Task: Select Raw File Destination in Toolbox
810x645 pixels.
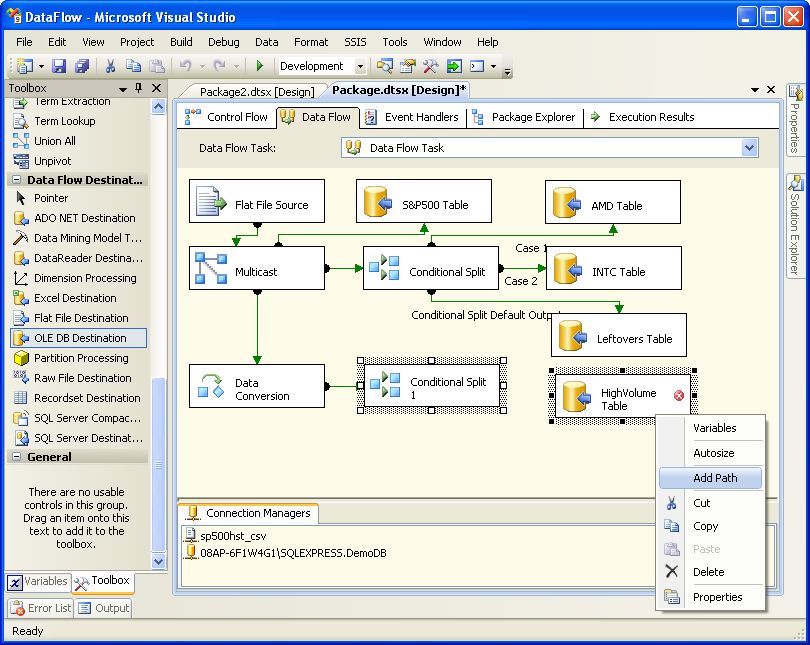Action: pyautogui.click(x=73, y=378)
